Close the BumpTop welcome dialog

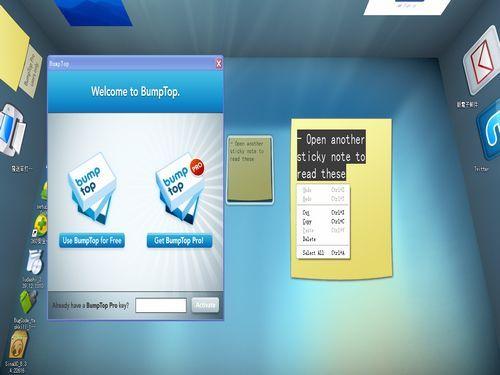[219, 64]
